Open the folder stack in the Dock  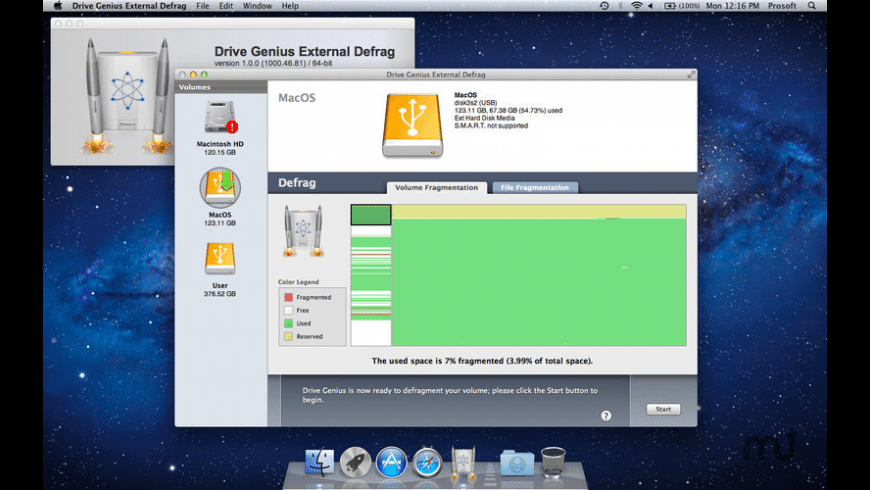tap(517, 463)
